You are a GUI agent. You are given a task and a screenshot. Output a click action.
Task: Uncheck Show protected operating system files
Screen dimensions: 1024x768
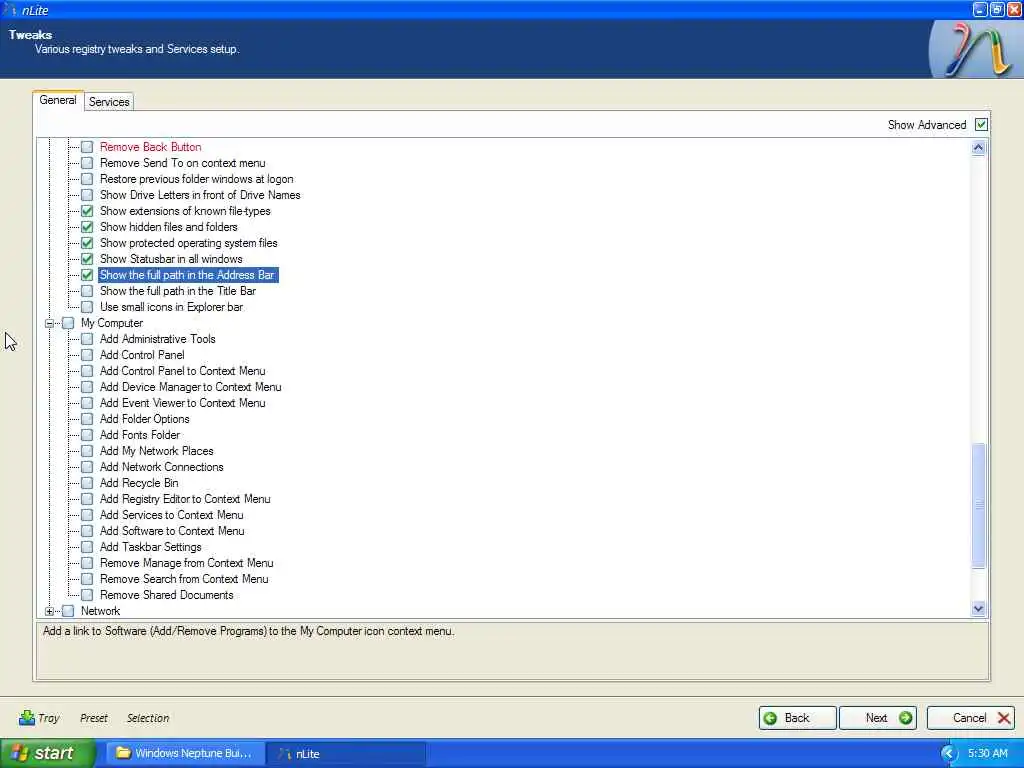point(87,243)
